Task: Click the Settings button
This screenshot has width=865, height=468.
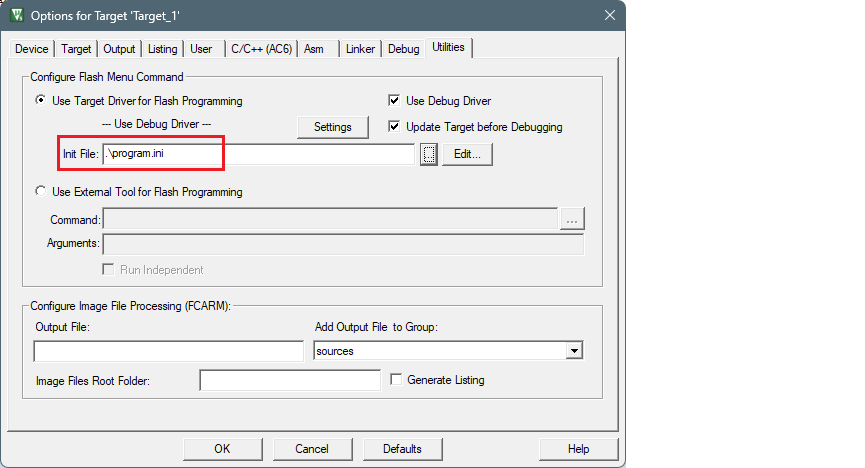Action: [x=333, y=127]
